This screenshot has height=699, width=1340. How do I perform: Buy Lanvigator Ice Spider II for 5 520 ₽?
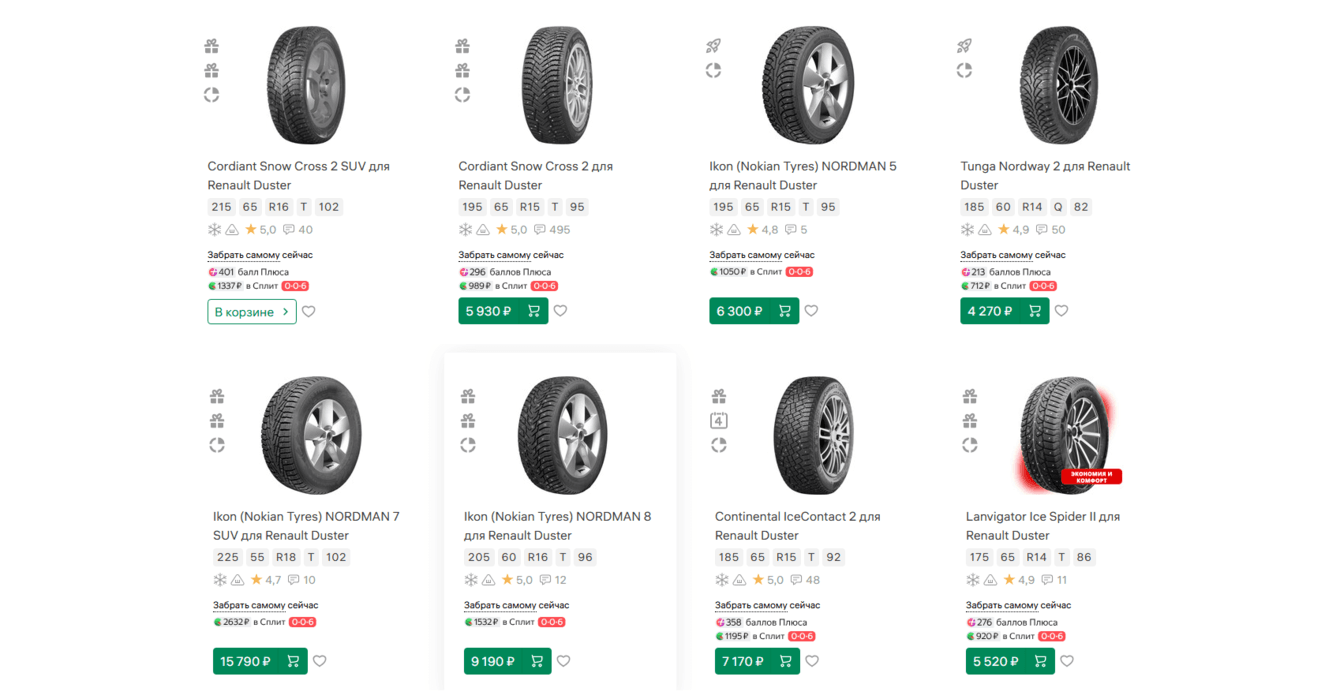1010,661
